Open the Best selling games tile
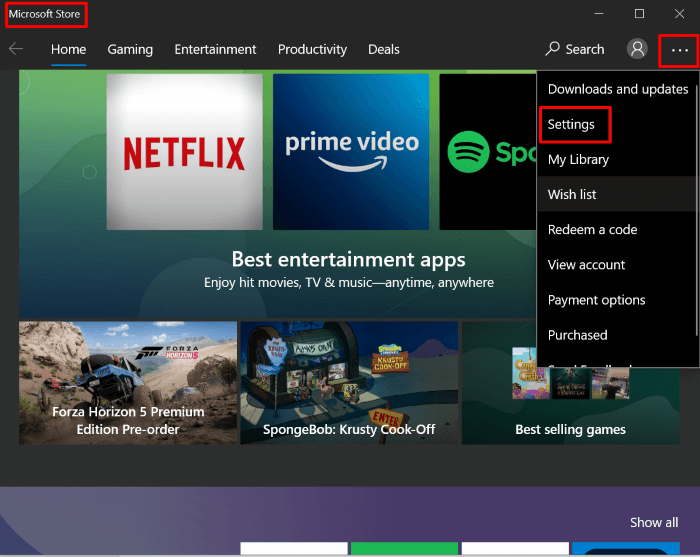The image size is (700, 557). [x=571, y=404]
